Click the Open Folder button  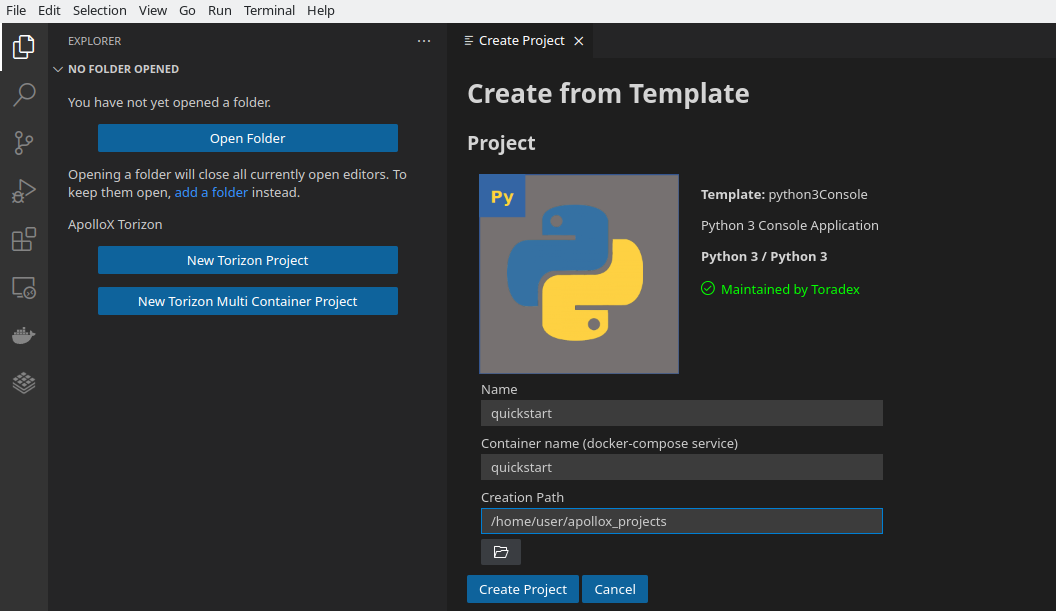coord(247,138)
